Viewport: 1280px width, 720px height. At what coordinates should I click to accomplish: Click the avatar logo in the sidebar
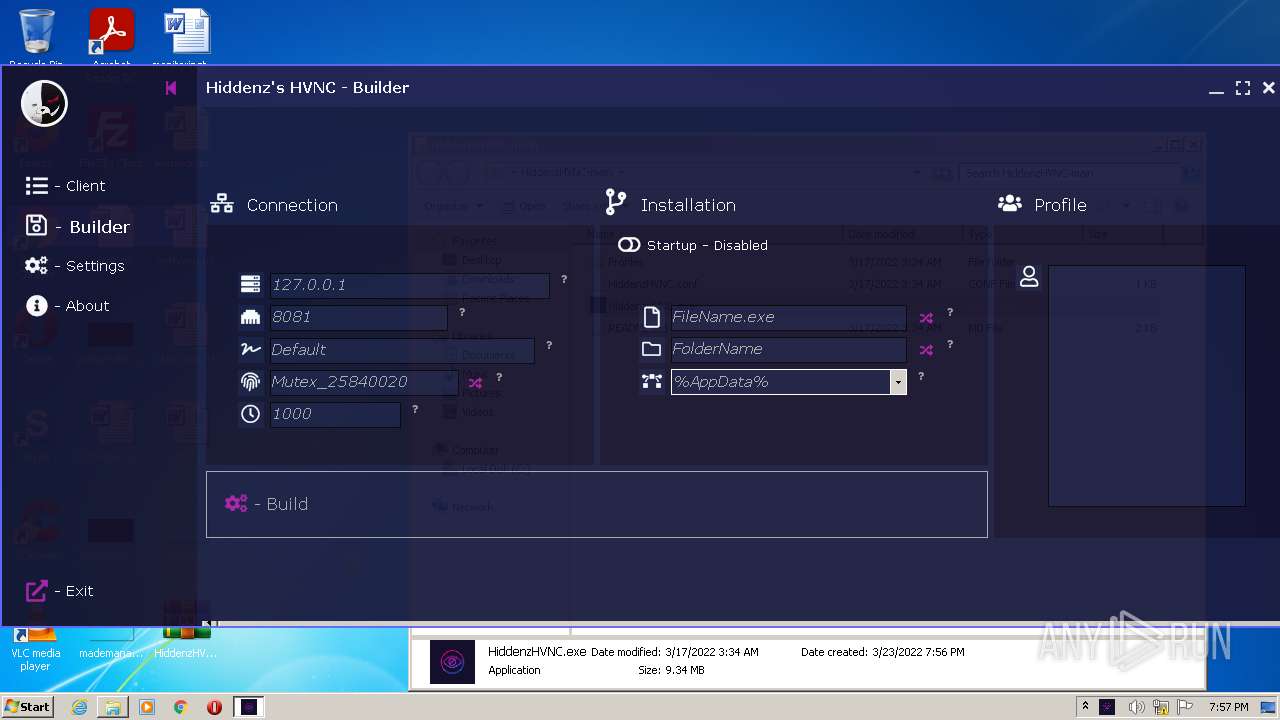pos(44,104)
